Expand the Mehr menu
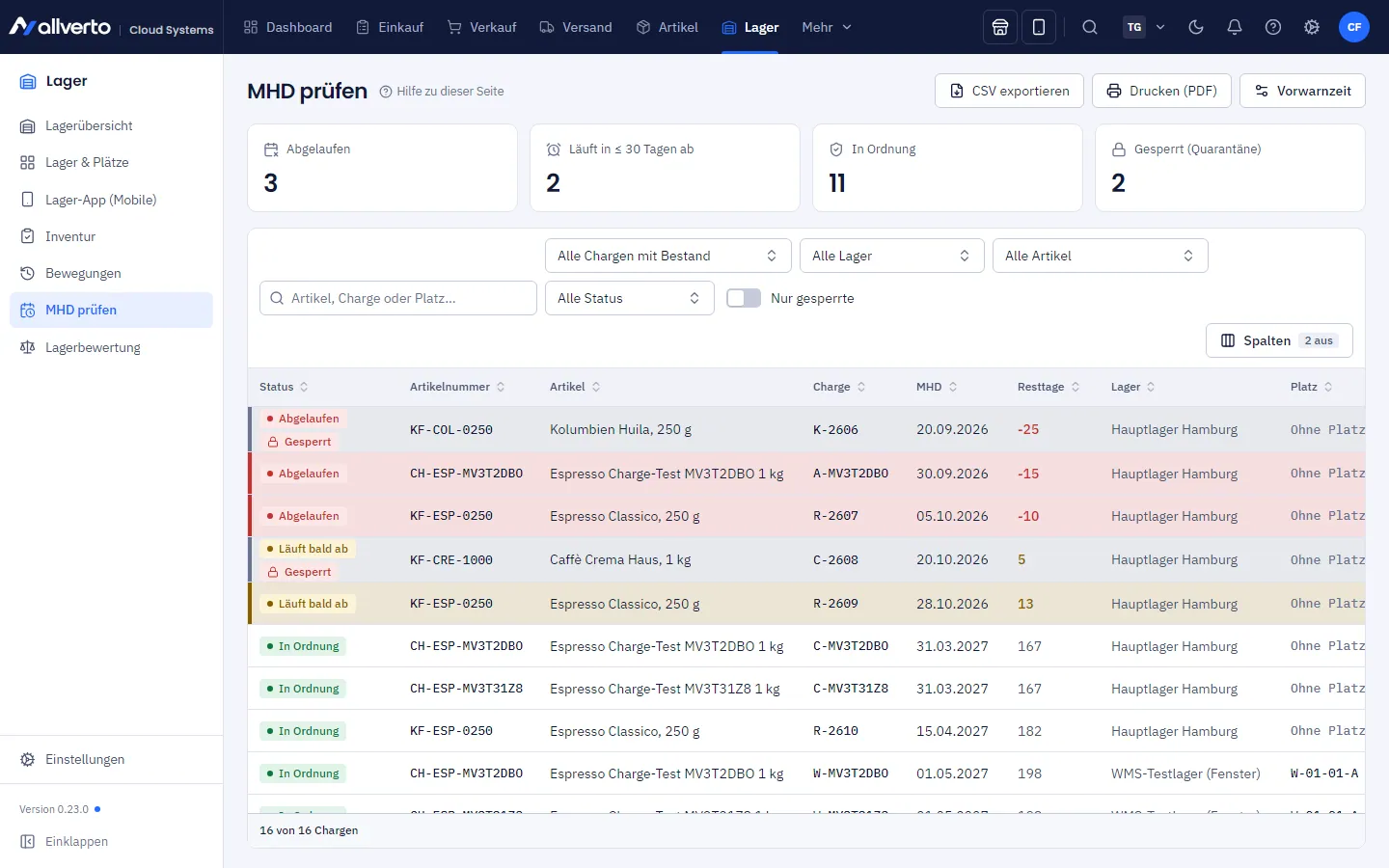1389x868 pixels. pos(827,27)
